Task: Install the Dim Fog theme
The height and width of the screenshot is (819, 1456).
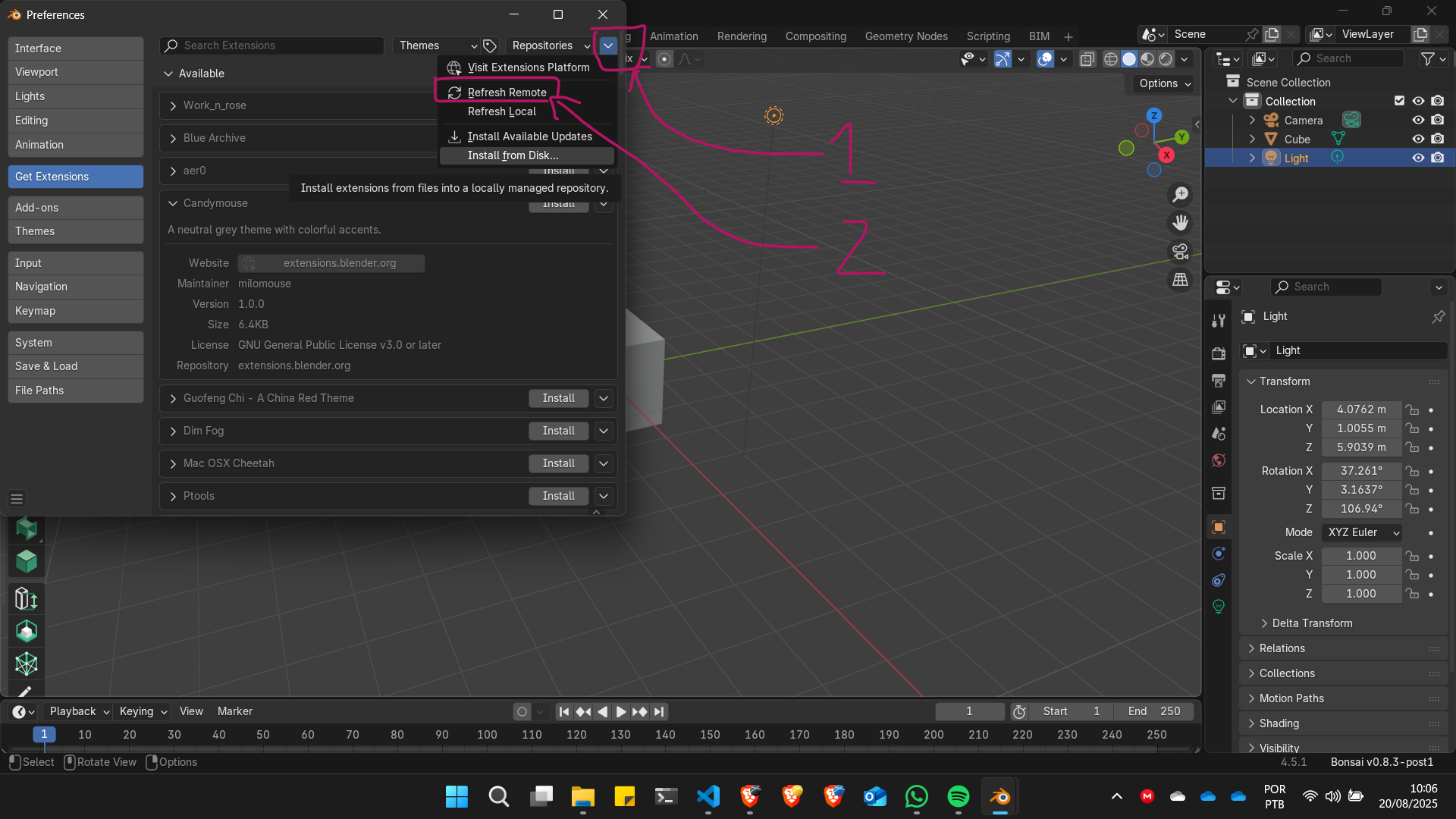Action: pyautogui.click(x=558, y=431)
